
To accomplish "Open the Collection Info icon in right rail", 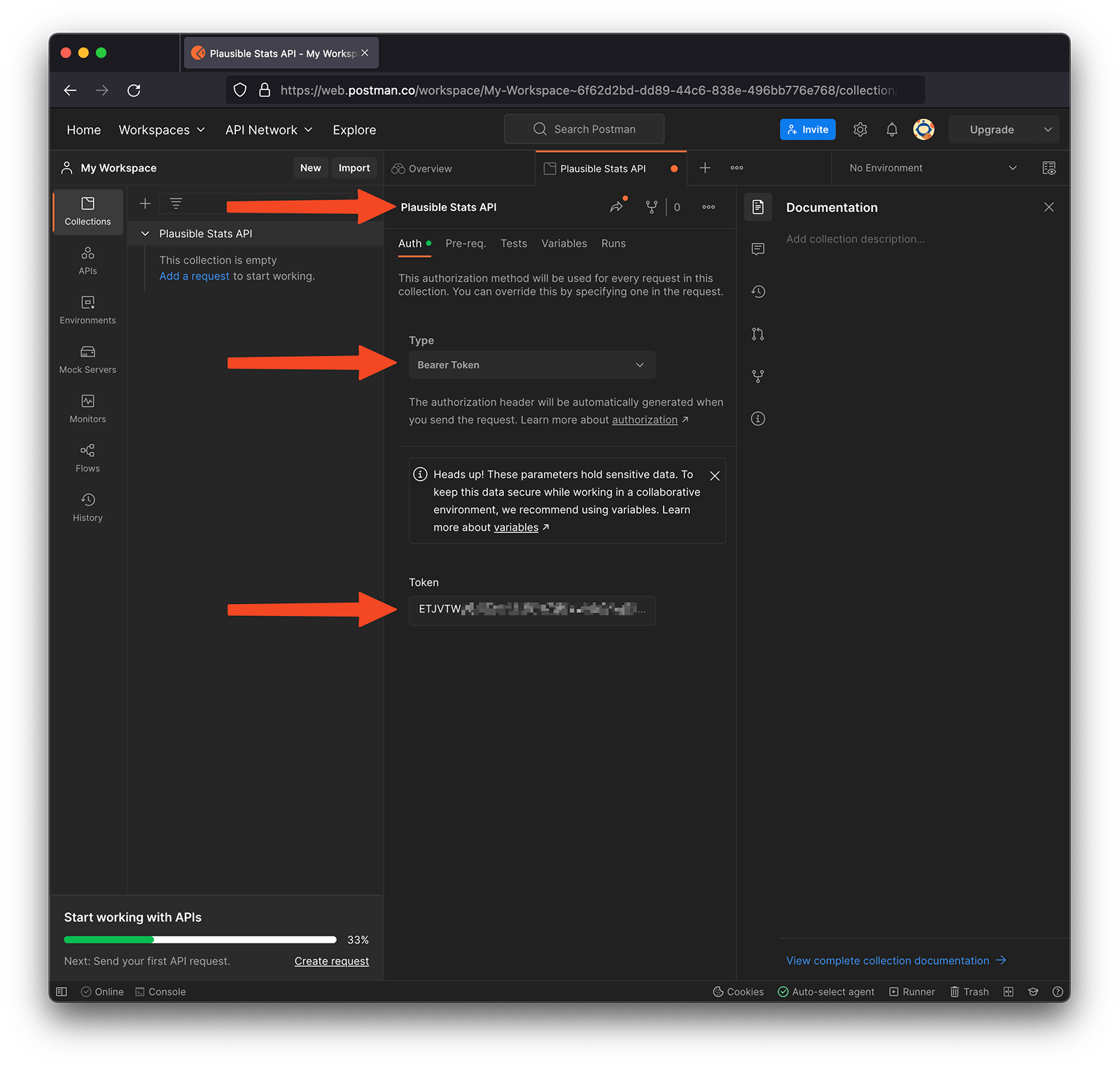I will click(758, 419).
